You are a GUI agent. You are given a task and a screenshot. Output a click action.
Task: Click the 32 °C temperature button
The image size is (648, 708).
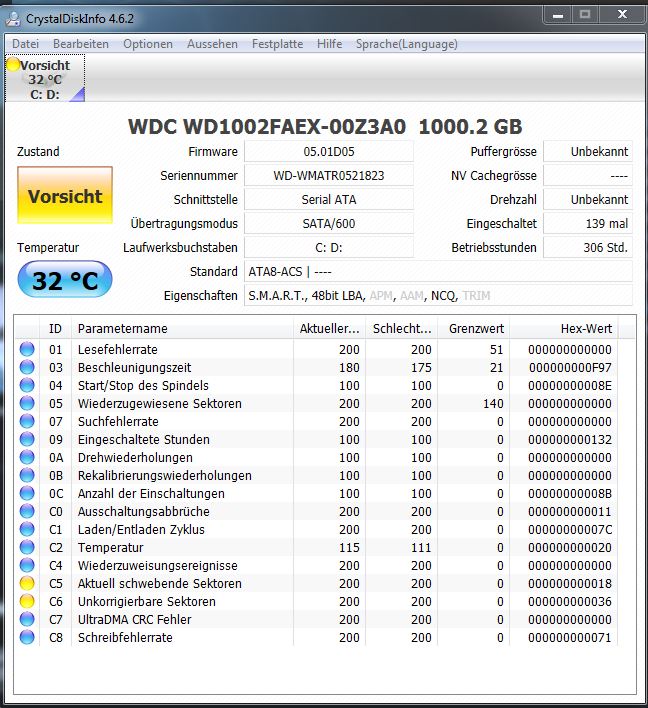point(65,280)
